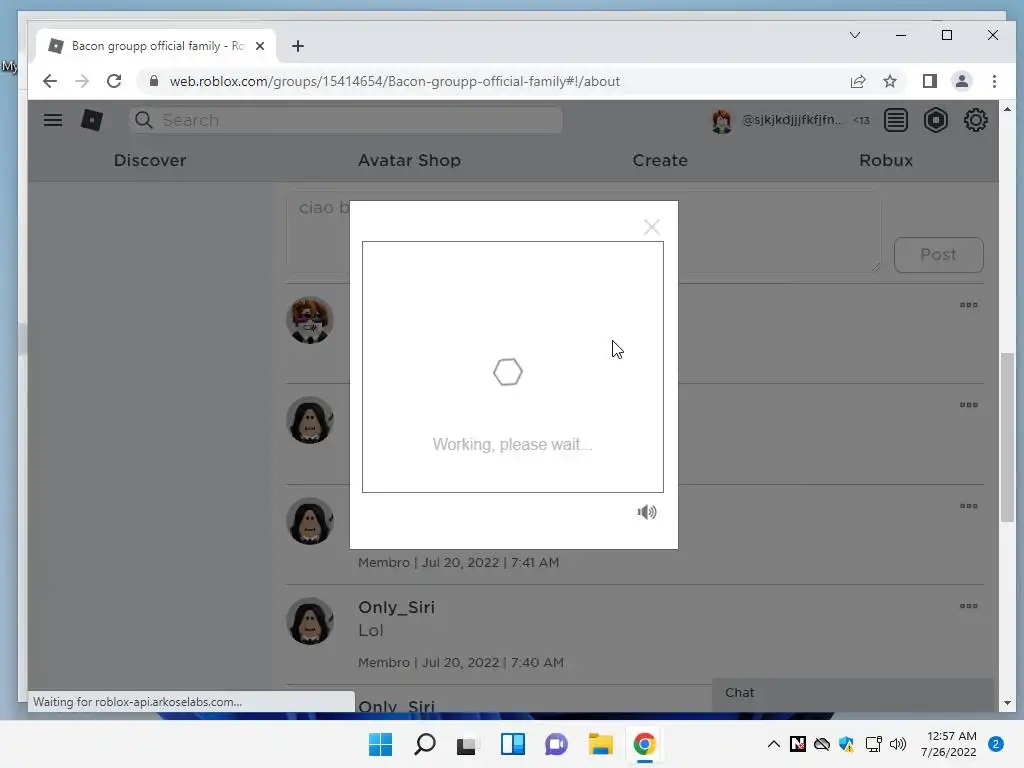Open the notifications feed icon
1024x768 pixels.
point(895,120)
